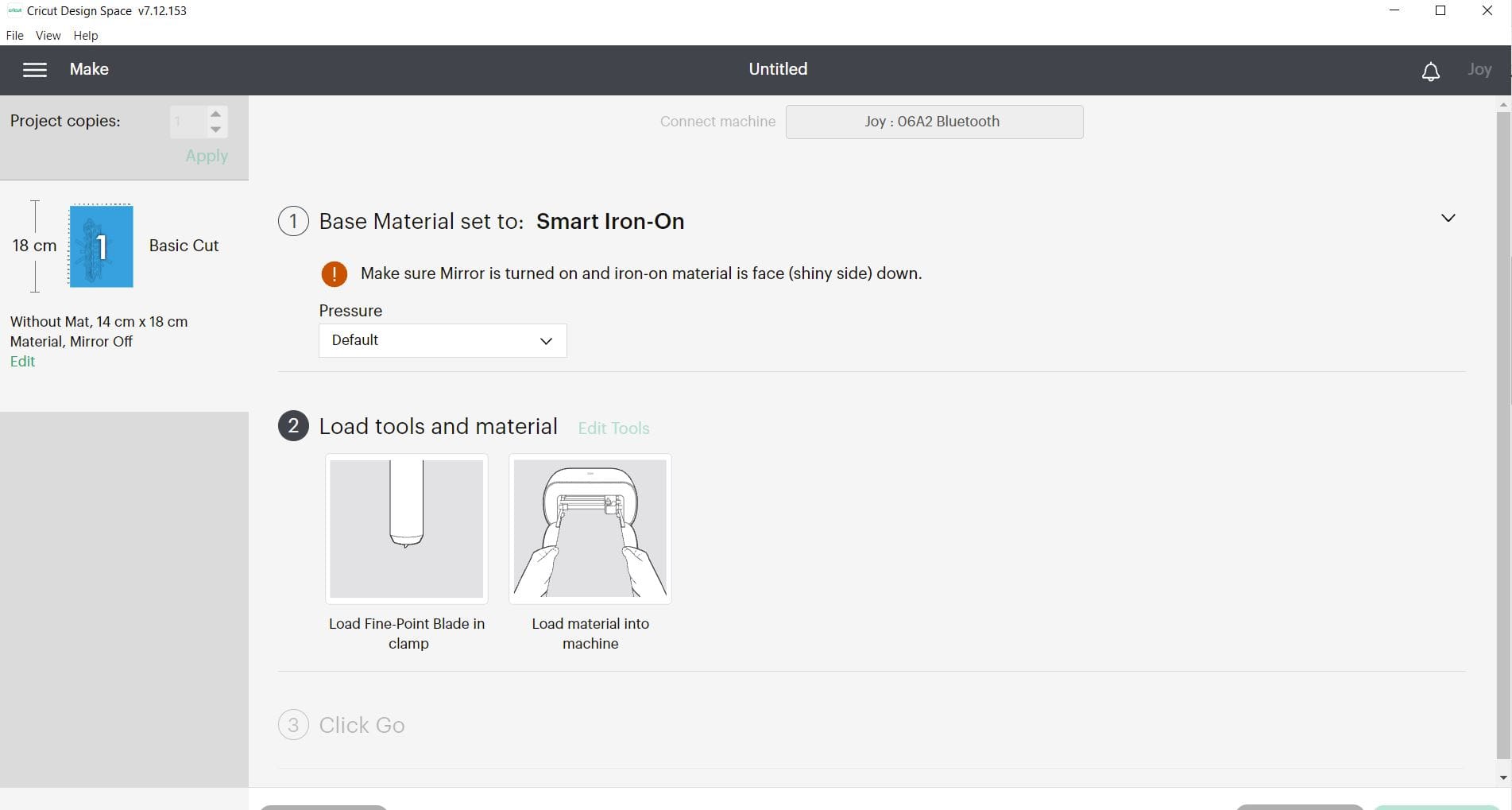This screenshot has width=1512, height=810.
Task: Click 'Load material into machine' caption
Action: coord(590,634)
